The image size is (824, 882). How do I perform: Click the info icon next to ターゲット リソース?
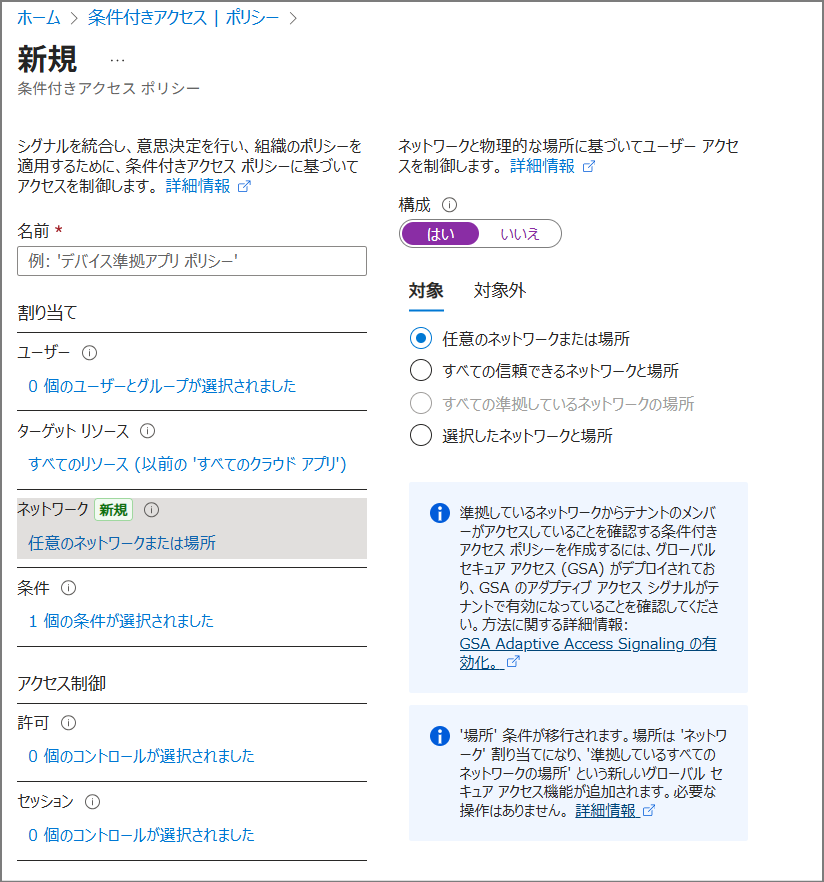coord(147,431)
